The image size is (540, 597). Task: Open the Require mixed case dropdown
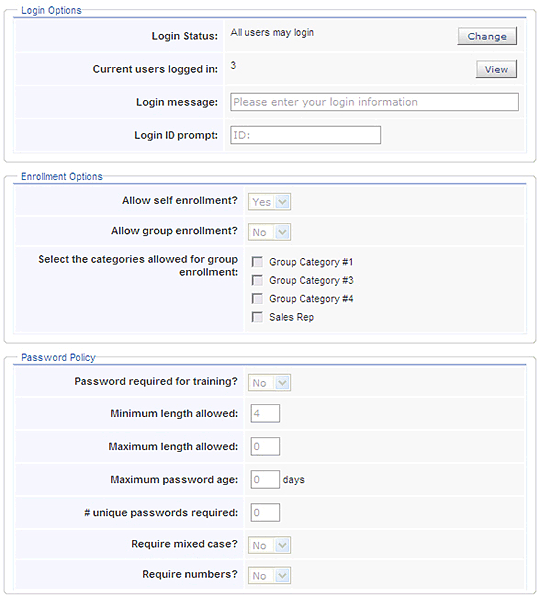coord(269,545)
